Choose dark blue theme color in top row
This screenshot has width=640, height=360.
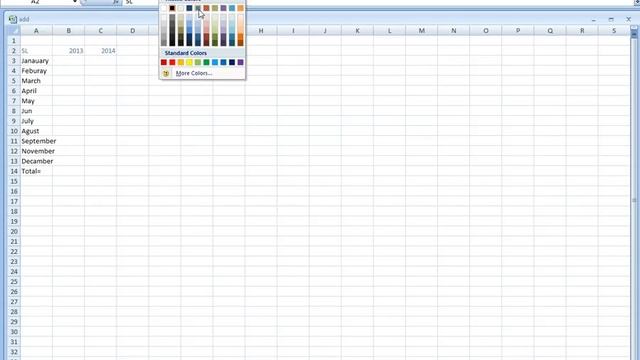click(x=189, y=8)
